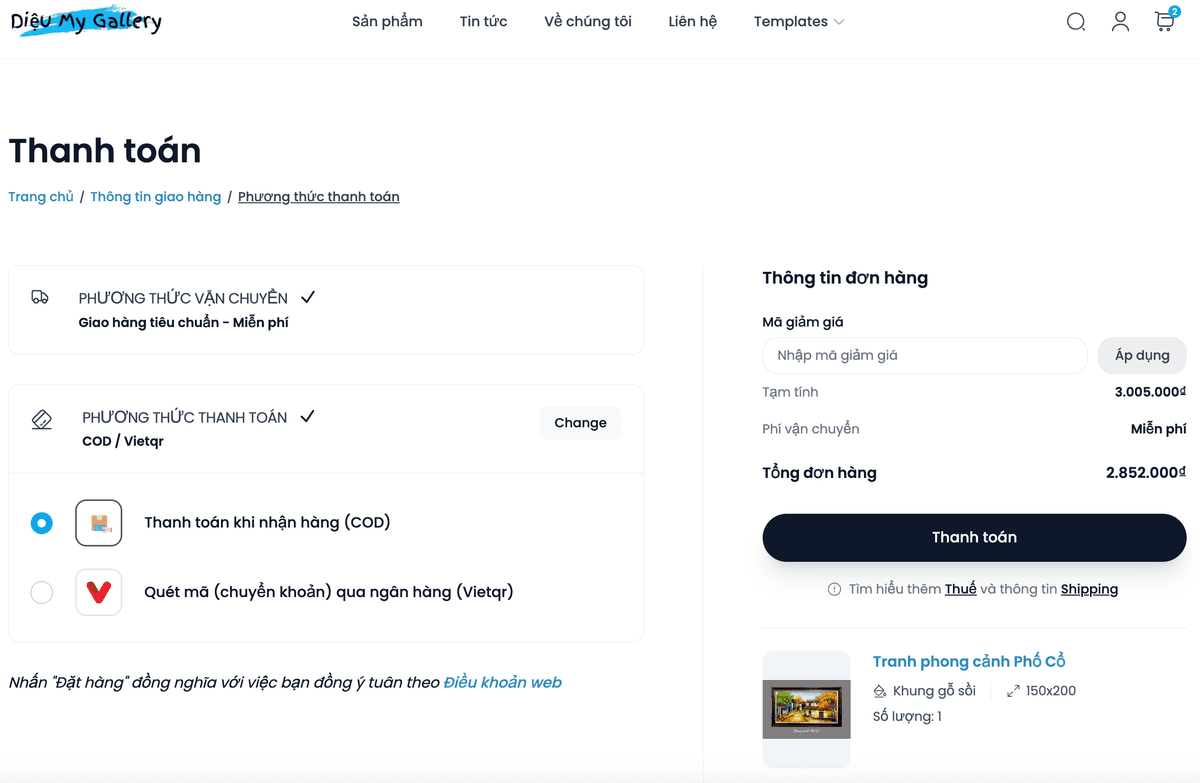Expand the Templates dropdown menu

[x=799, y=22]
